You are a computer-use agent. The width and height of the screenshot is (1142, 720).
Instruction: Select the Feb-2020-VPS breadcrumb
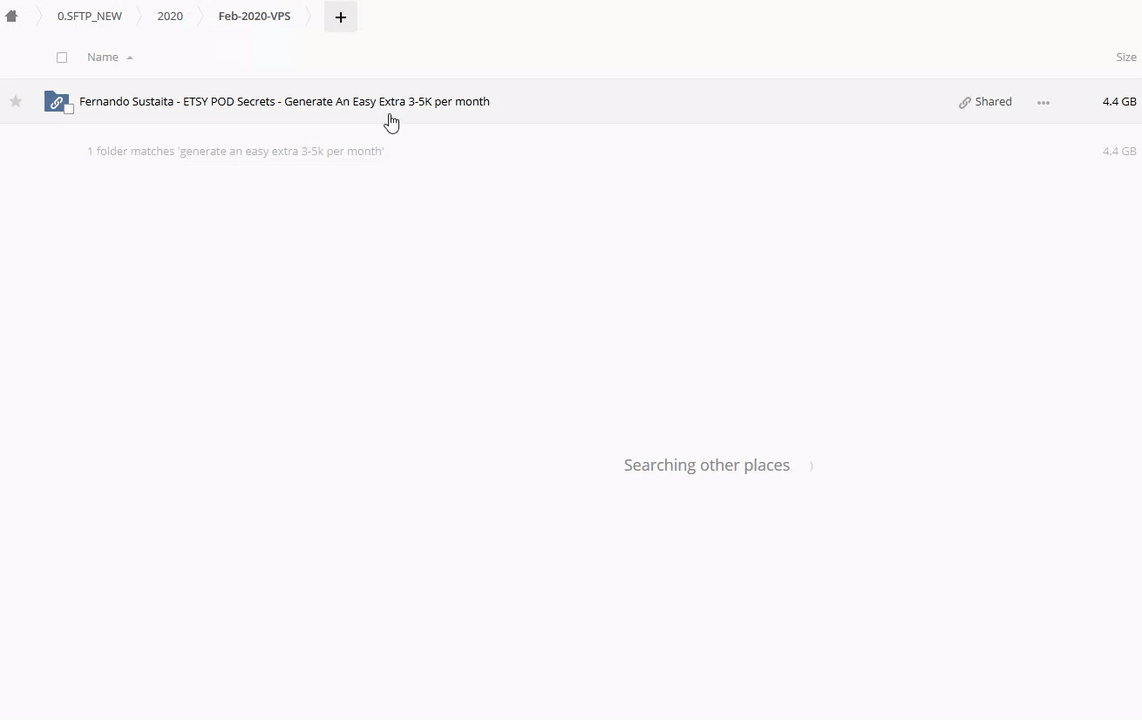pyautogui.click(x=254, y=16)
